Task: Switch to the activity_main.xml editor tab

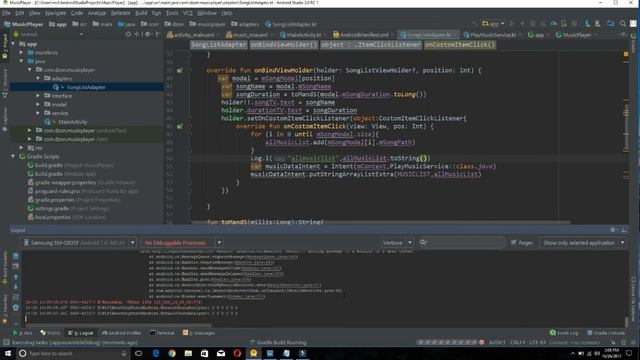Action: [191, 35]
